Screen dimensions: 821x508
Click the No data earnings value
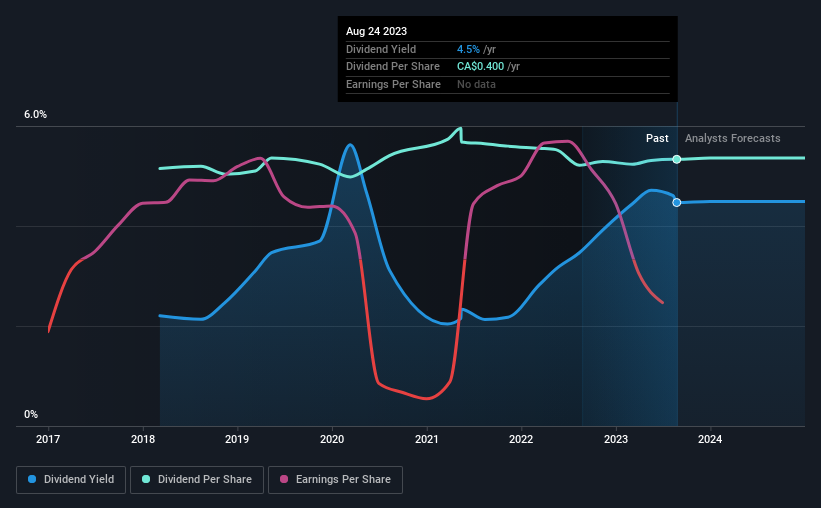pyautogui.click(x=476, y=84)
